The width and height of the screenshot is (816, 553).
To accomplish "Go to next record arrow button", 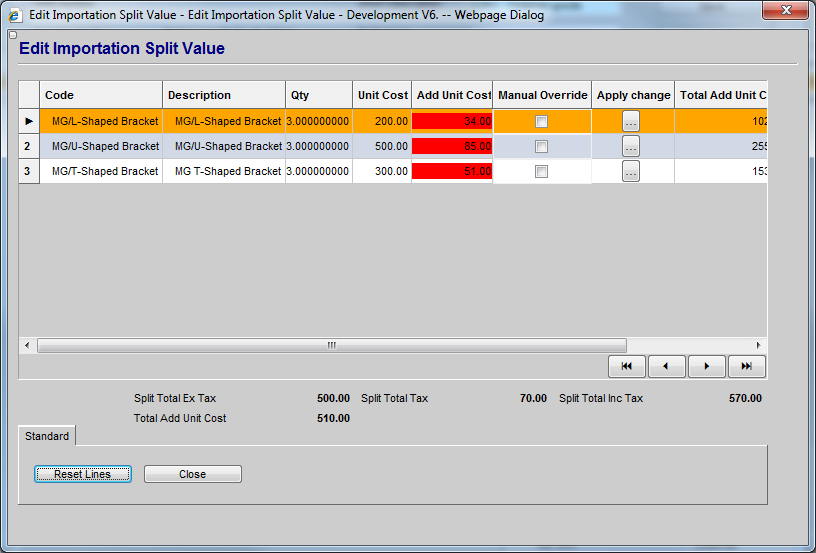I will [707, 366].
